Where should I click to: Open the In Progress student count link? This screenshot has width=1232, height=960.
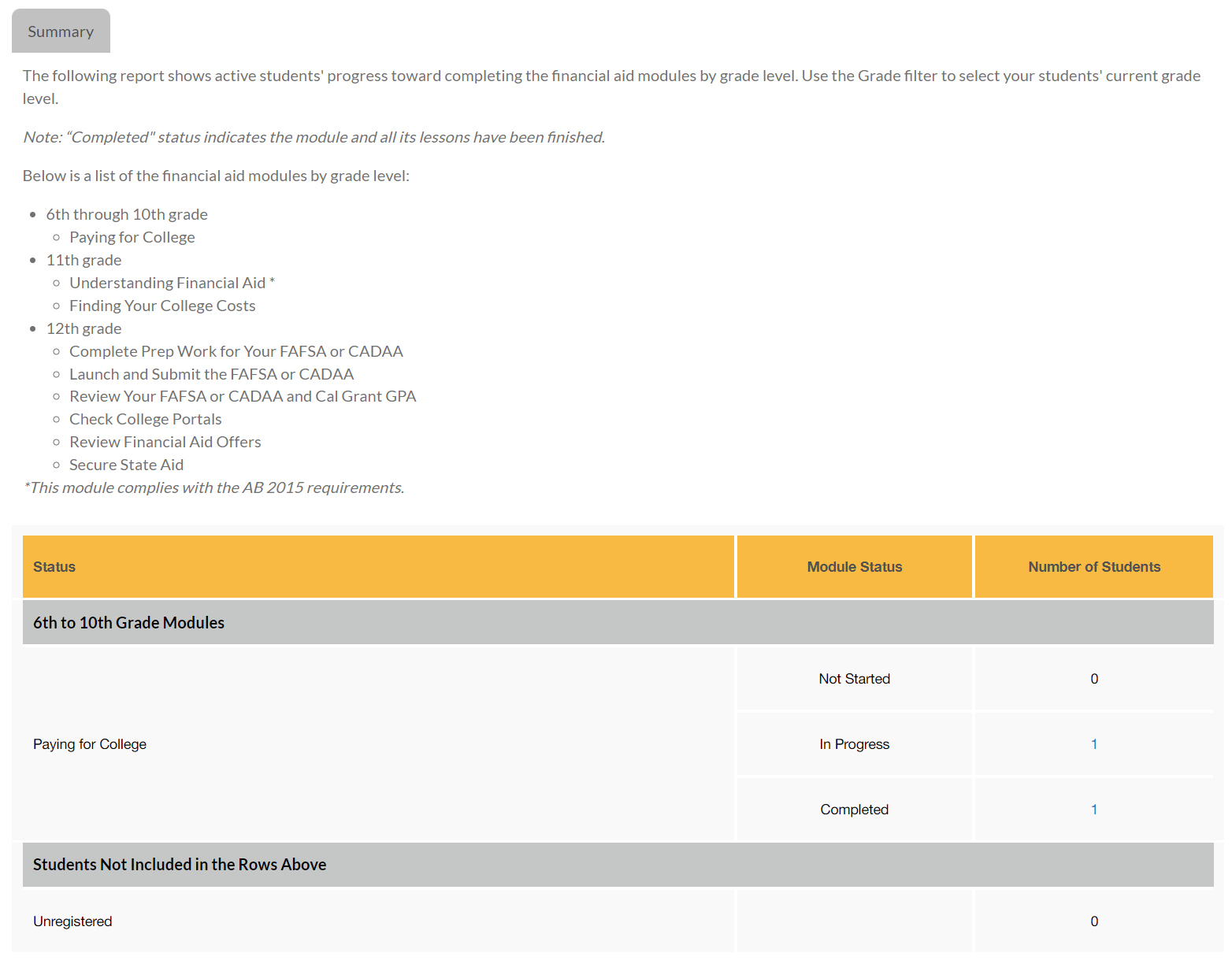coord(1093,743)
